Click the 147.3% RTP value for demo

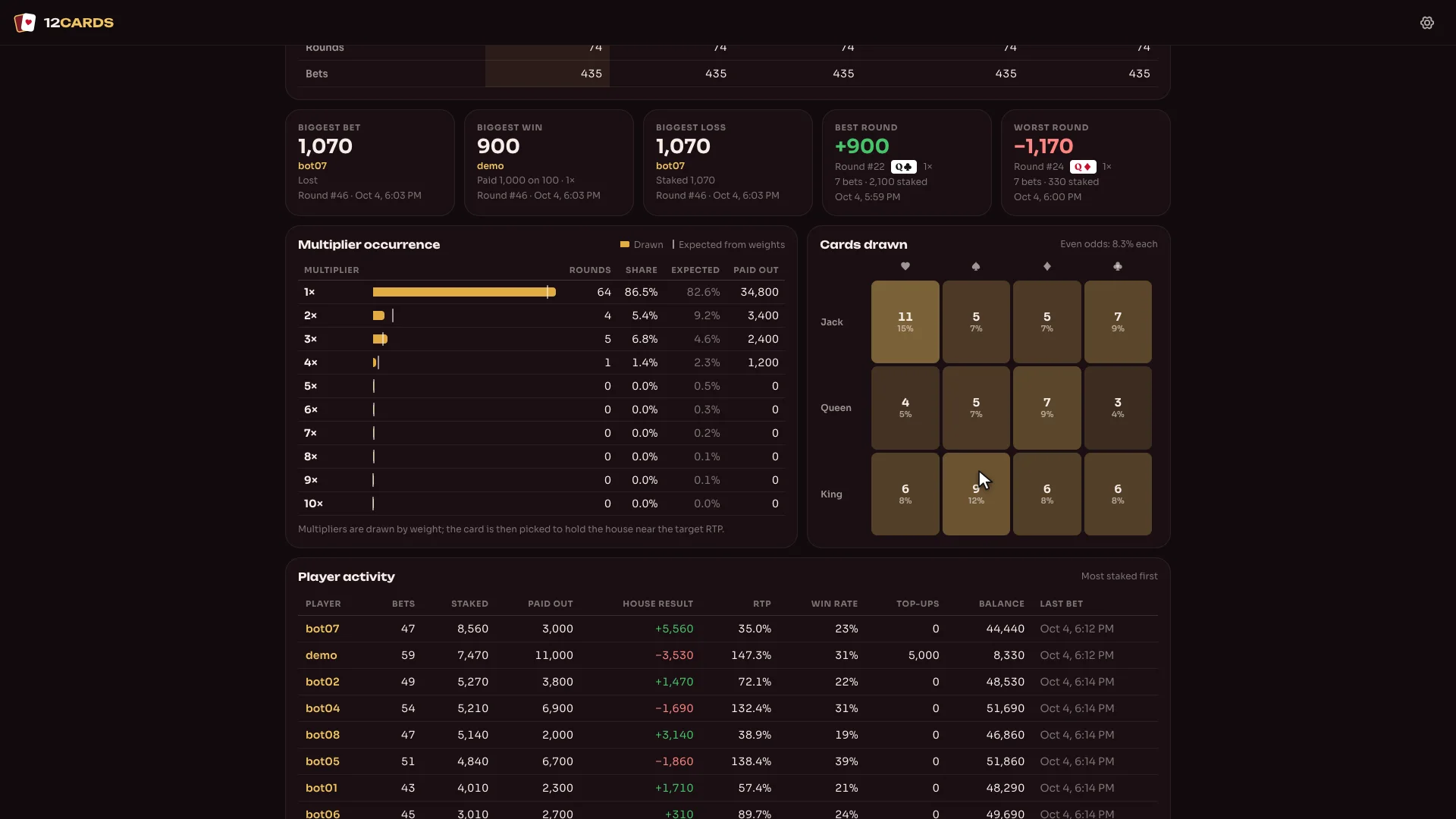tap(751, 655)
